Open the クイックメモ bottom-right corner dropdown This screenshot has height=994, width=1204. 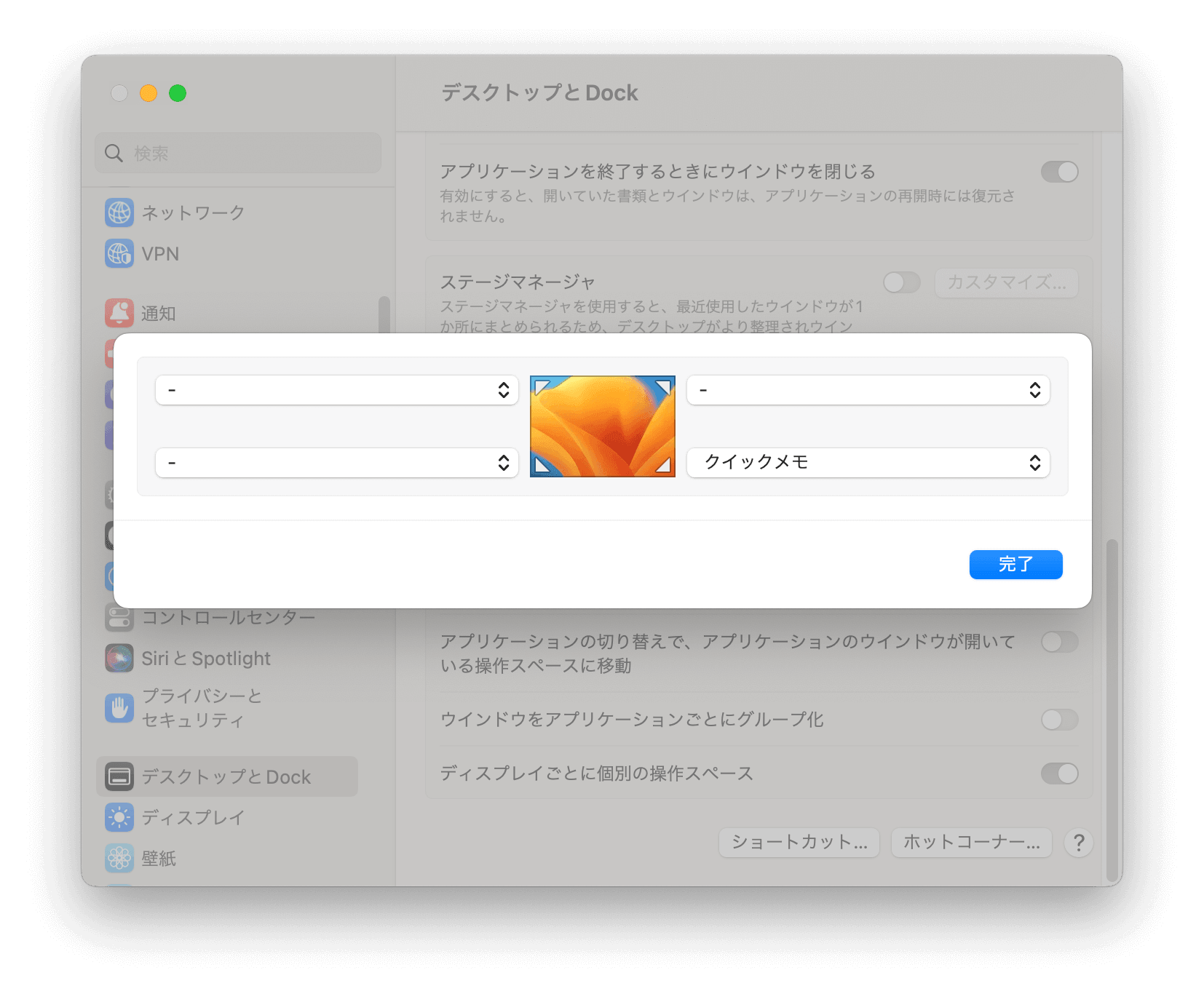pos(868,463)
